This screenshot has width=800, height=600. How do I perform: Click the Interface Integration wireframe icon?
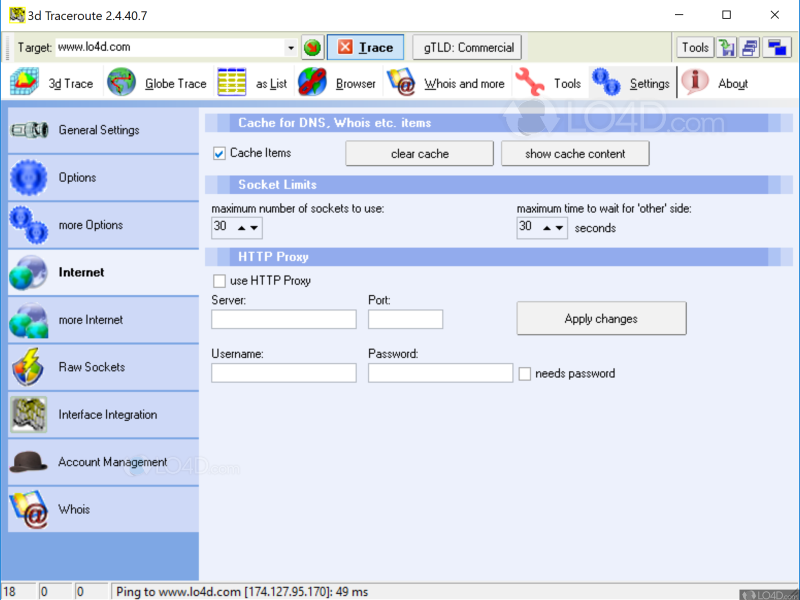[x=29, y=414]
